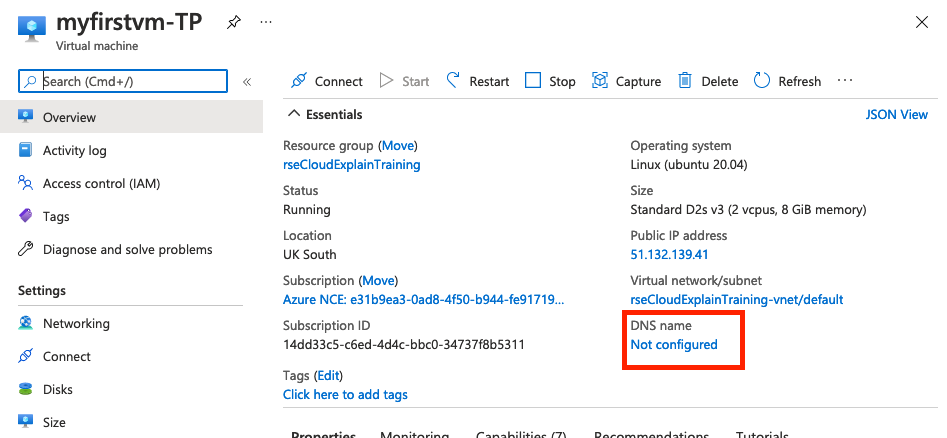This screenshot has width=947, height=438.
Task: Click the wrench Diagnose icon
Action: click(x=25, y=249)
